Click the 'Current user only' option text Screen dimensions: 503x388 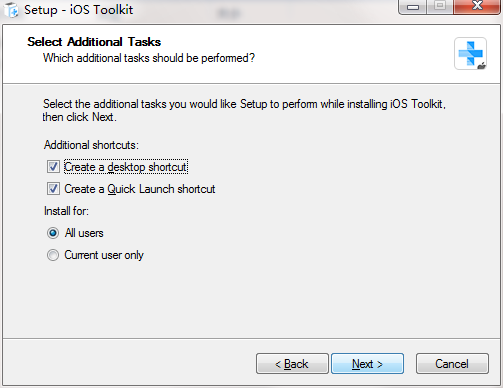click(104, 255)
